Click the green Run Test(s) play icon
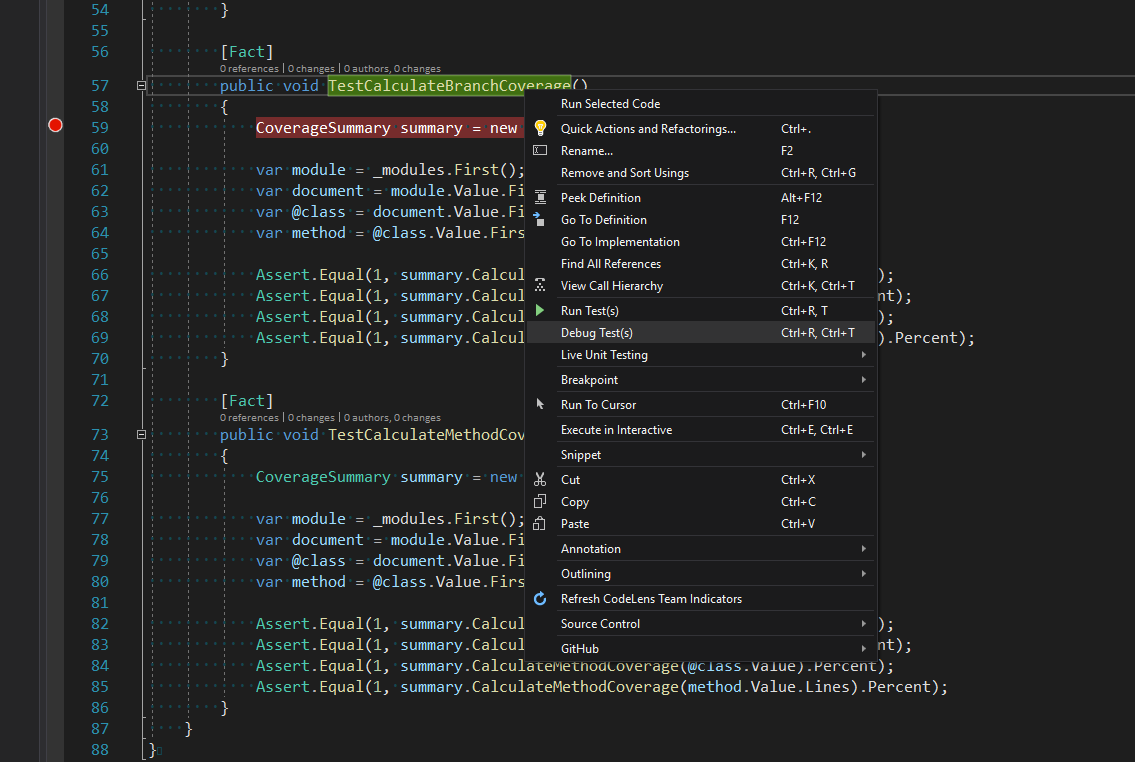 [x=540, y=310]
